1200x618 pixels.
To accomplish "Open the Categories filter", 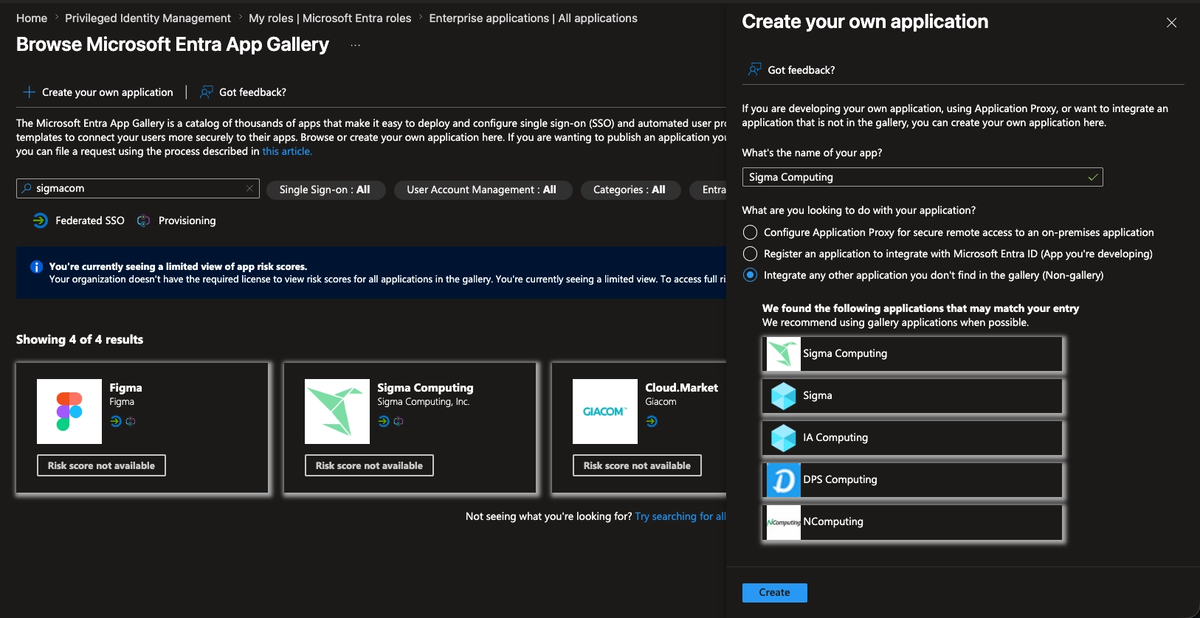I will (629, 189).
